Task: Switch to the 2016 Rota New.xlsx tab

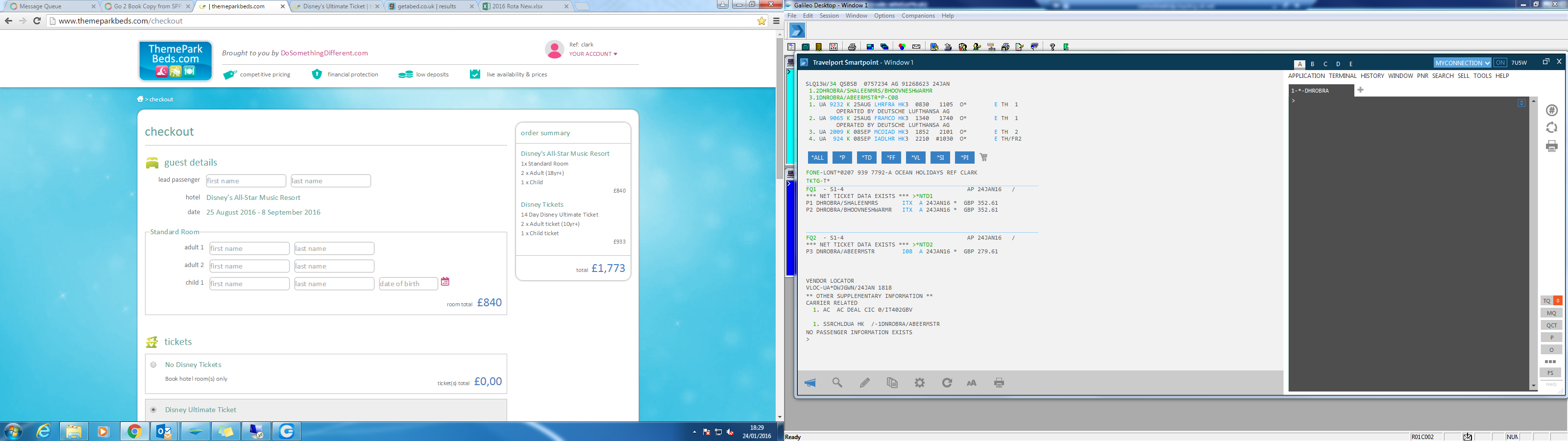Action: point(525,7)
